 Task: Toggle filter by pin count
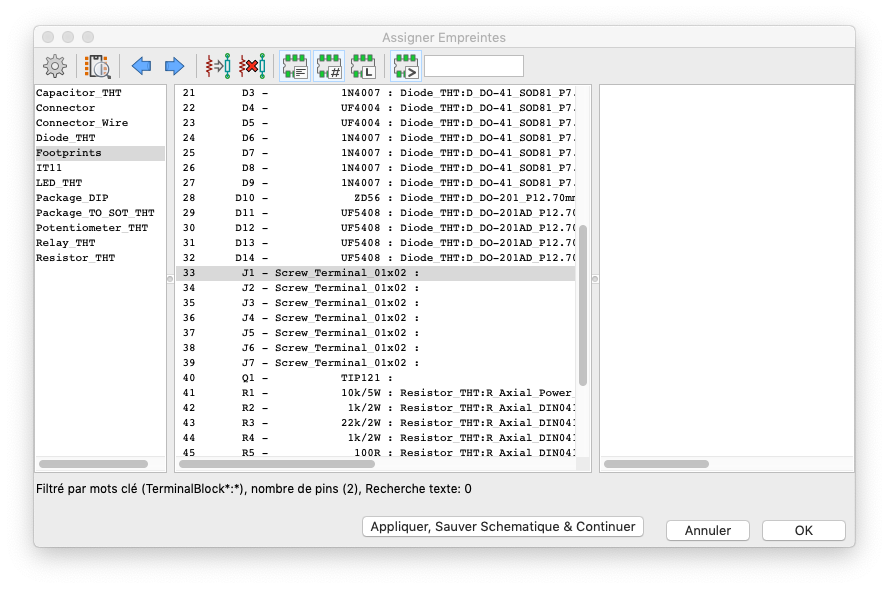click(329, 66)
